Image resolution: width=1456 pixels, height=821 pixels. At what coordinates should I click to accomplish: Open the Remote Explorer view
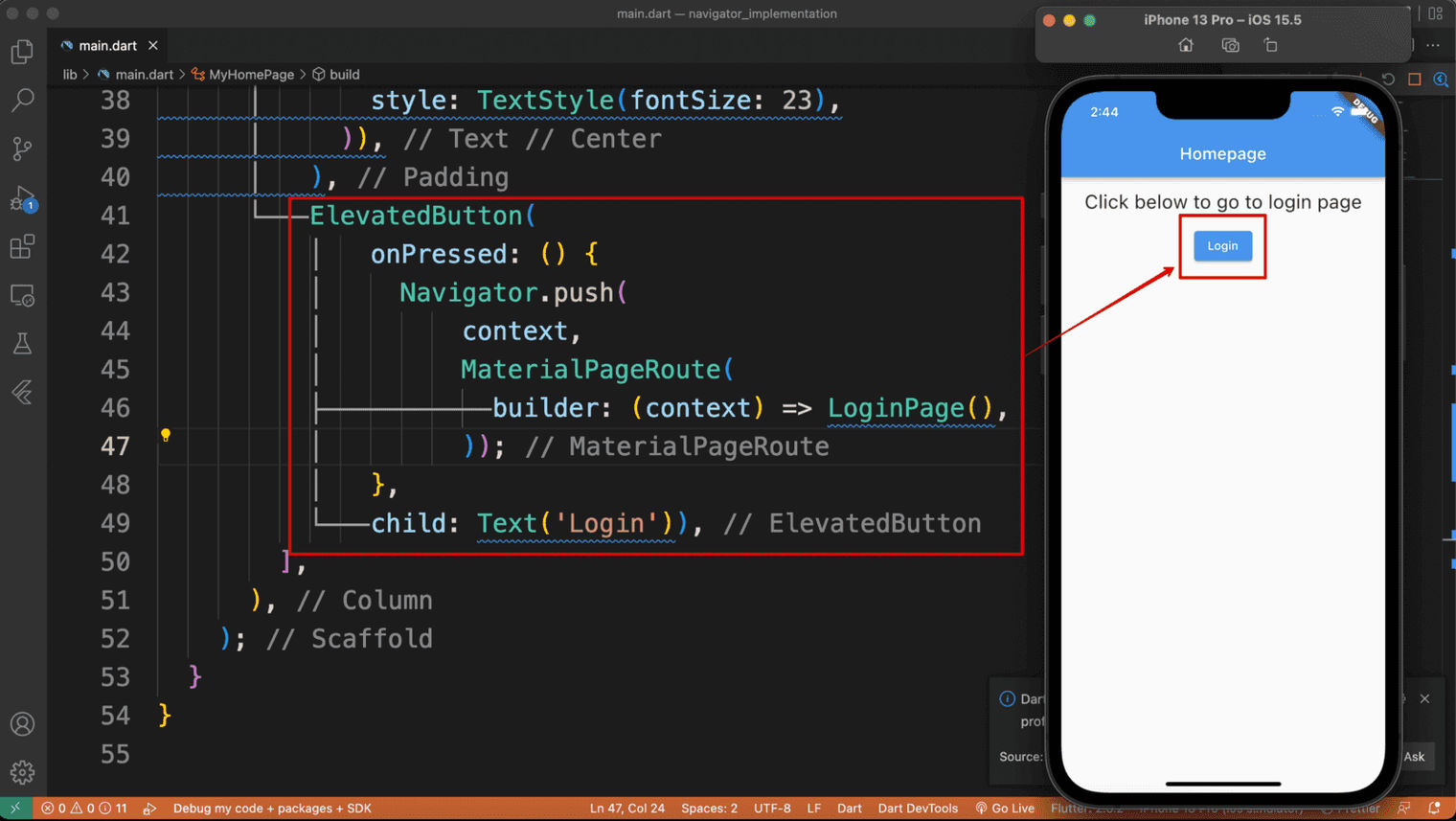click(x=22, y=295)
